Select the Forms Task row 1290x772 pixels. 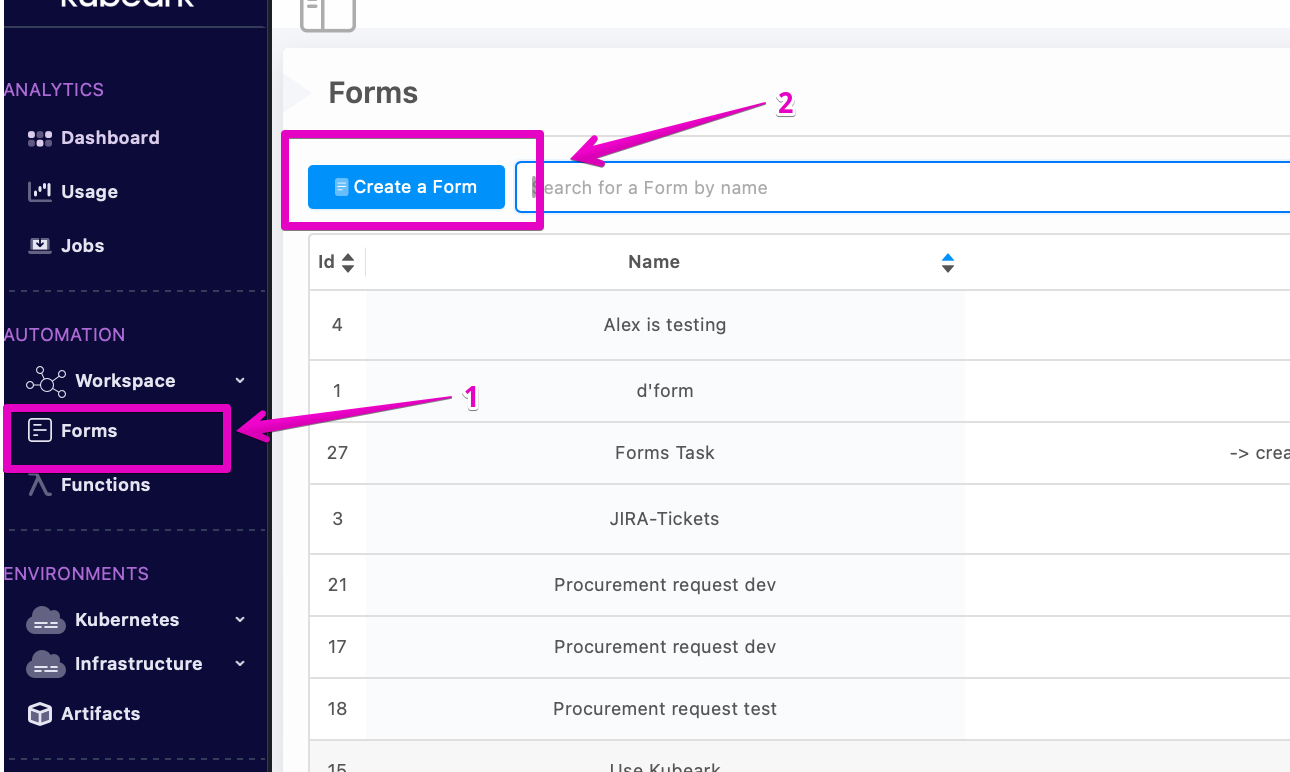click(x=664, y=453)
